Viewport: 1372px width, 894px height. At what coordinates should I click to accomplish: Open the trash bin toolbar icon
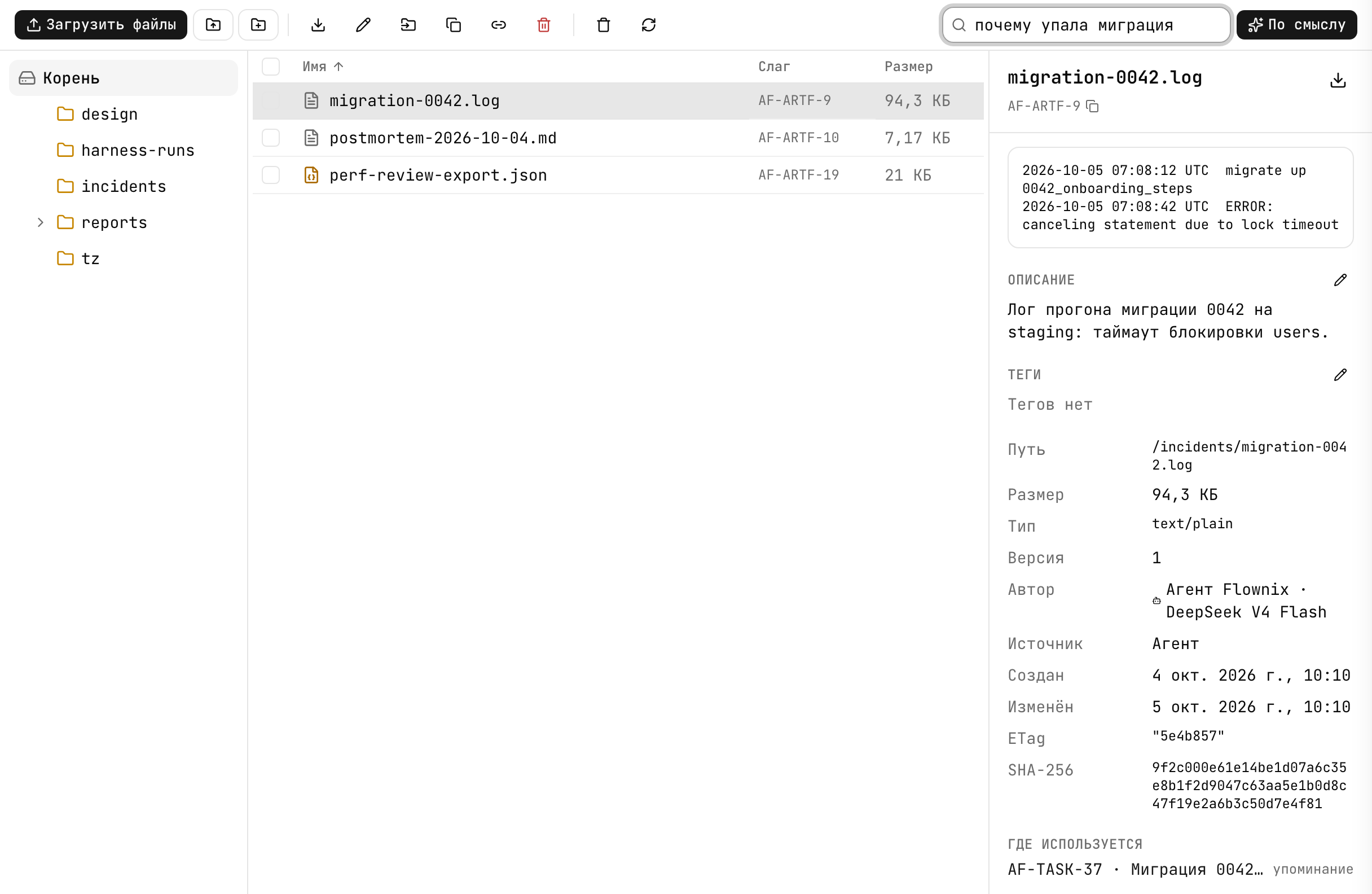604,25
